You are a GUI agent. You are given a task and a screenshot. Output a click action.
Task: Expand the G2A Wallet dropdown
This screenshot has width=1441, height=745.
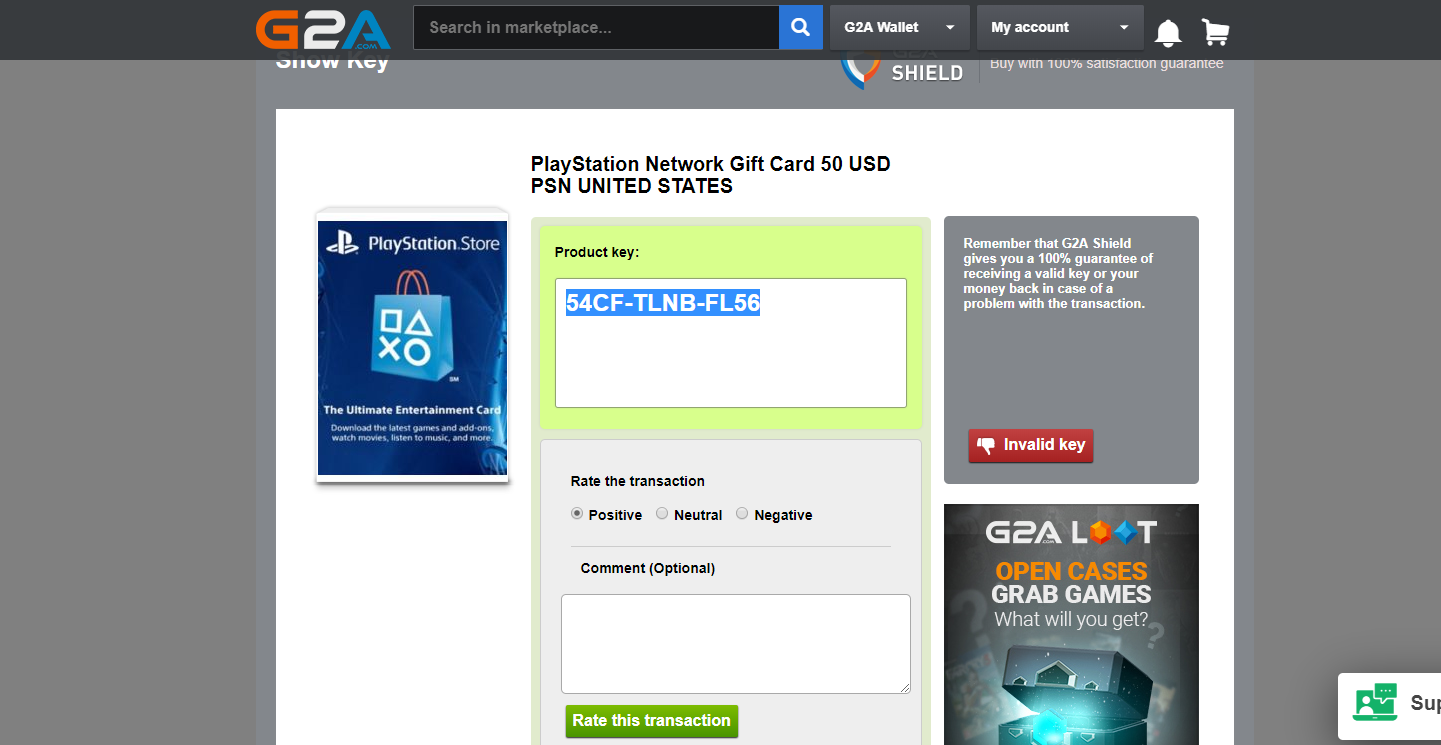click(899, 28)
